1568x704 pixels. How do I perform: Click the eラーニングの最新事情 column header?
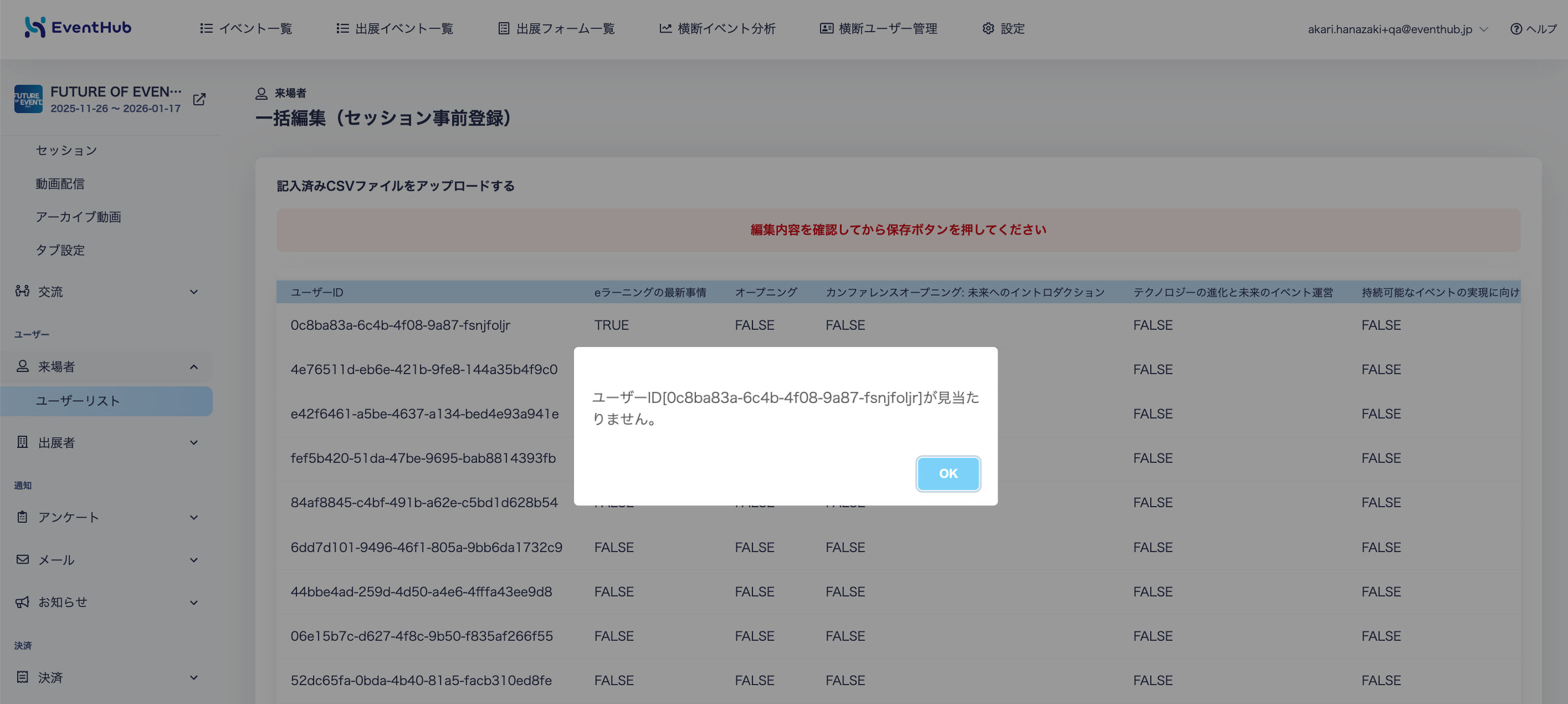pos(650,292)
